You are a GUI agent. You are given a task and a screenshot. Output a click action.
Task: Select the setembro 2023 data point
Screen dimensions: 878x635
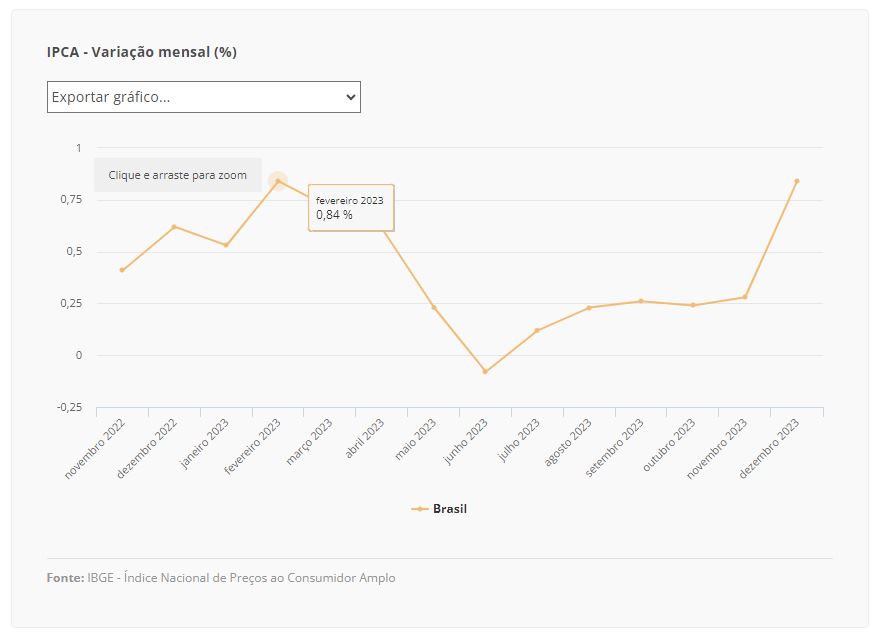click(641, 301)
